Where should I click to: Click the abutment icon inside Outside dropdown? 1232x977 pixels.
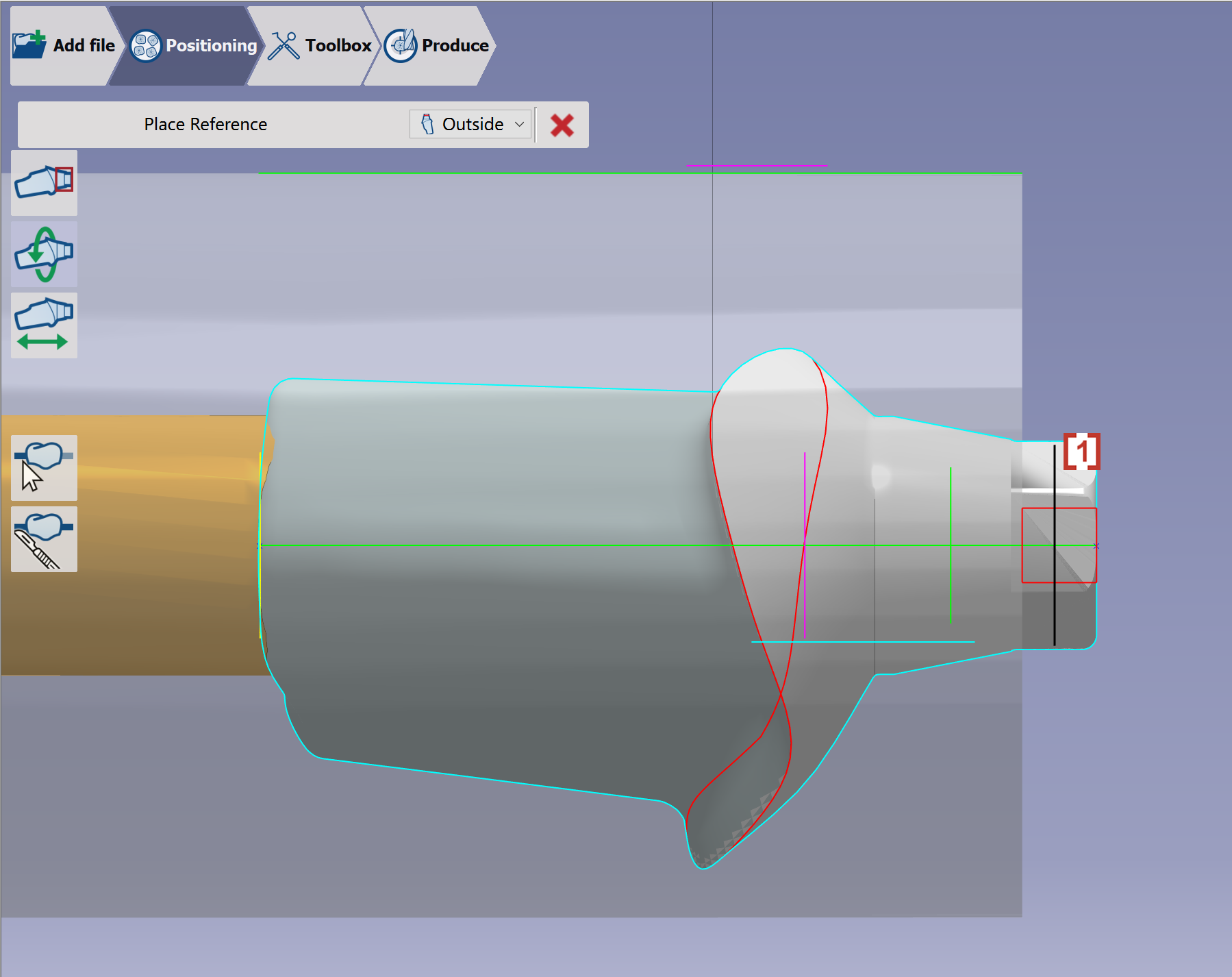(x=427, y=124)
